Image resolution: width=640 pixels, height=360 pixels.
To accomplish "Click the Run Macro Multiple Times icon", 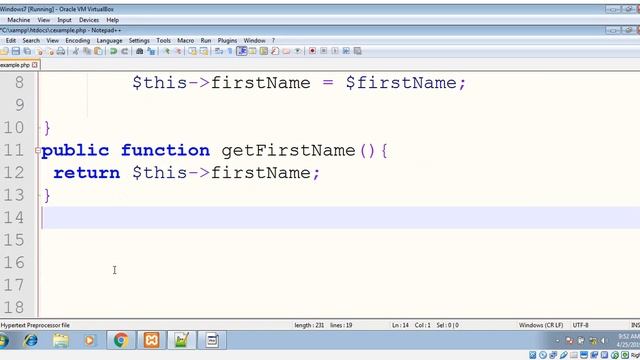I will [x=346, y=51].
